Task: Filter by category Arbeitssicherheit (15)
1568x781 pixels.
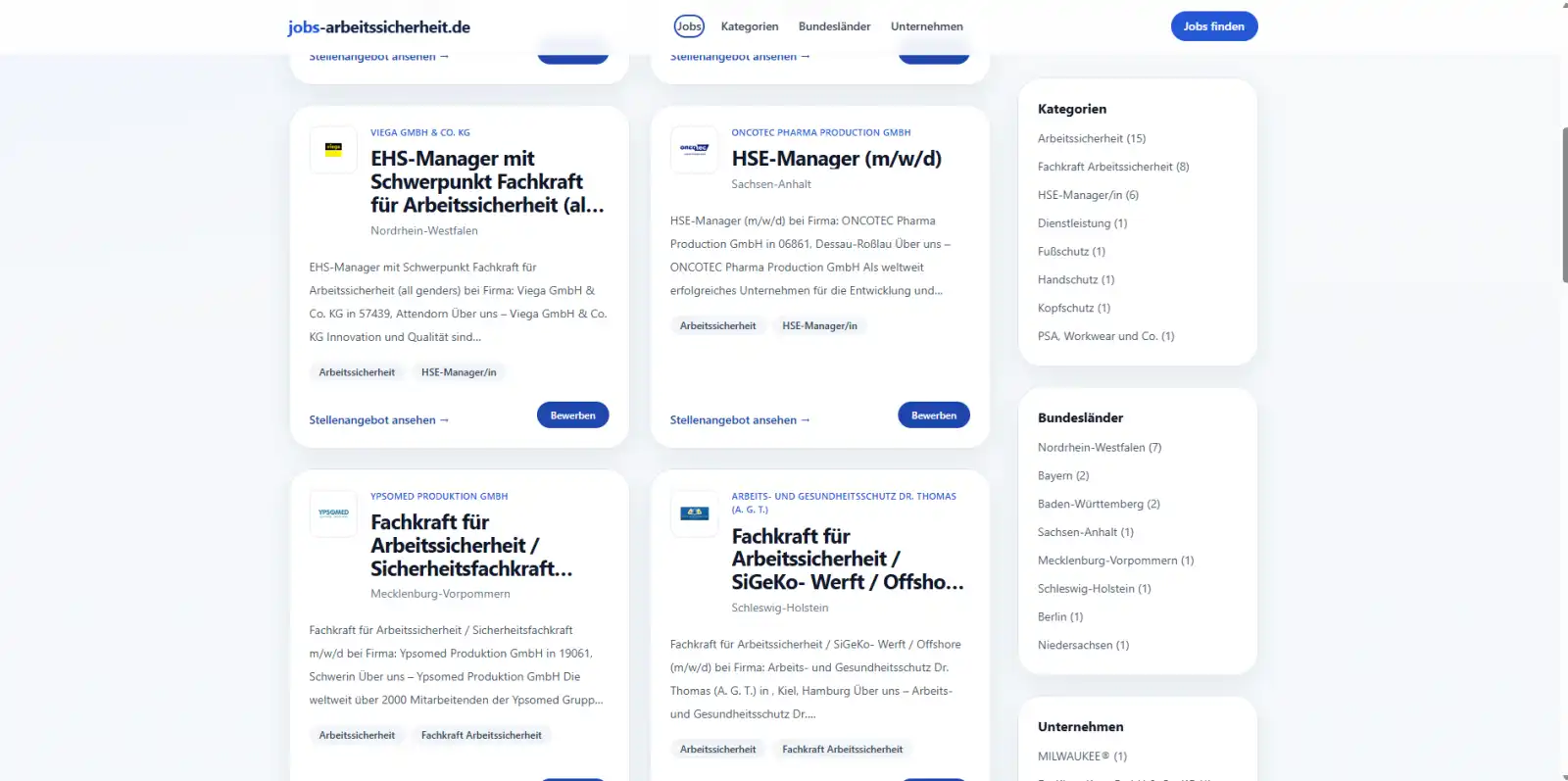Action: 1092,139
